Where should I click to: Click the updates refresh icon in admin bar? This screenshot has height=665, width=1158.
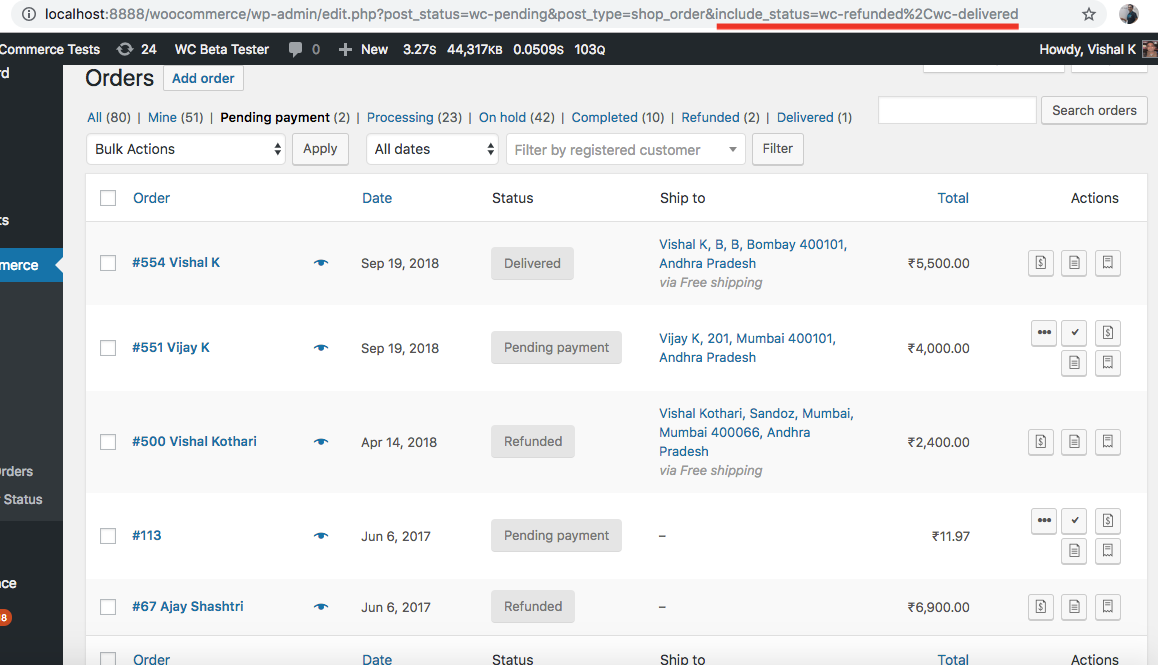125,49
